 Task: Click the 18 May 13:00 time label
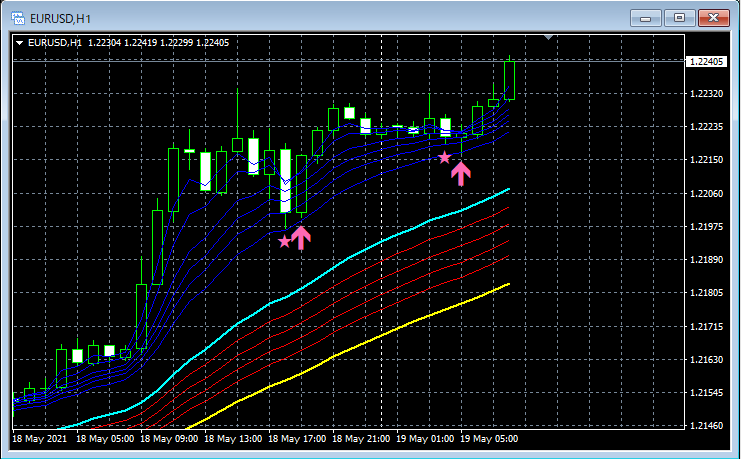pos(233,439)
